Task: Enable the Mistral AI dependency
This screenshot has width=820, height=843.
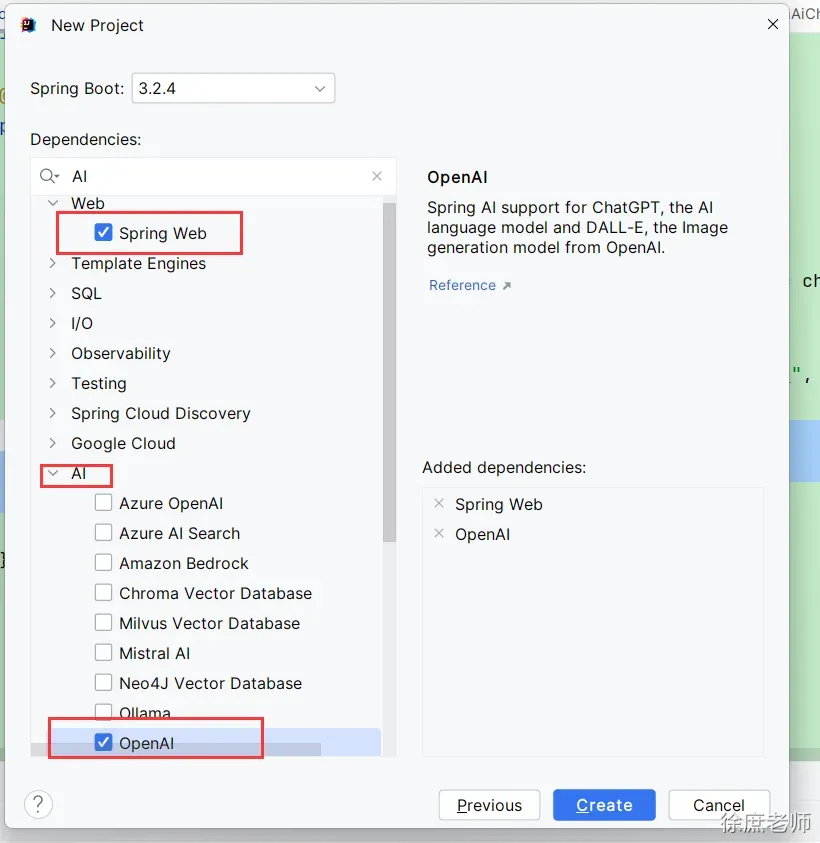Action: tap(103, 653)
